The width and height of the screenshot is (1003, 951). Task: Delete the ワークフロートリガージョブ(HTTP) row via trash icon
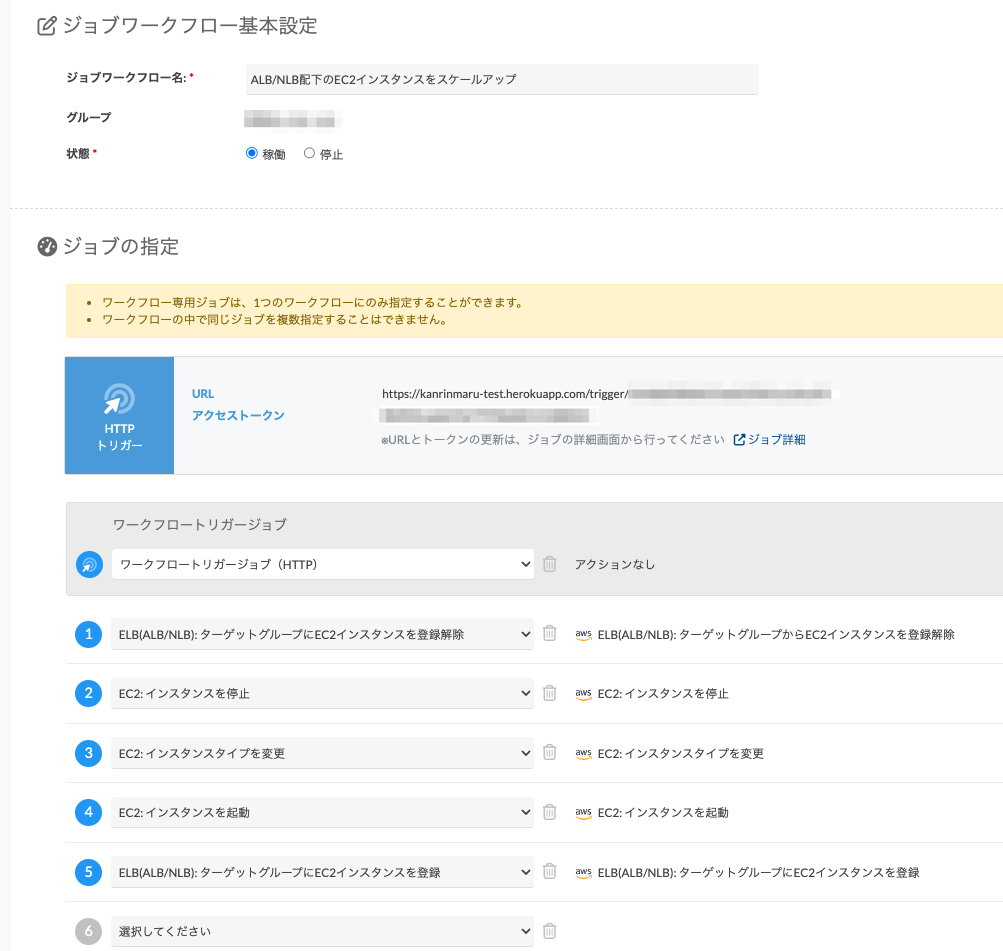click(x=549, y=564)
